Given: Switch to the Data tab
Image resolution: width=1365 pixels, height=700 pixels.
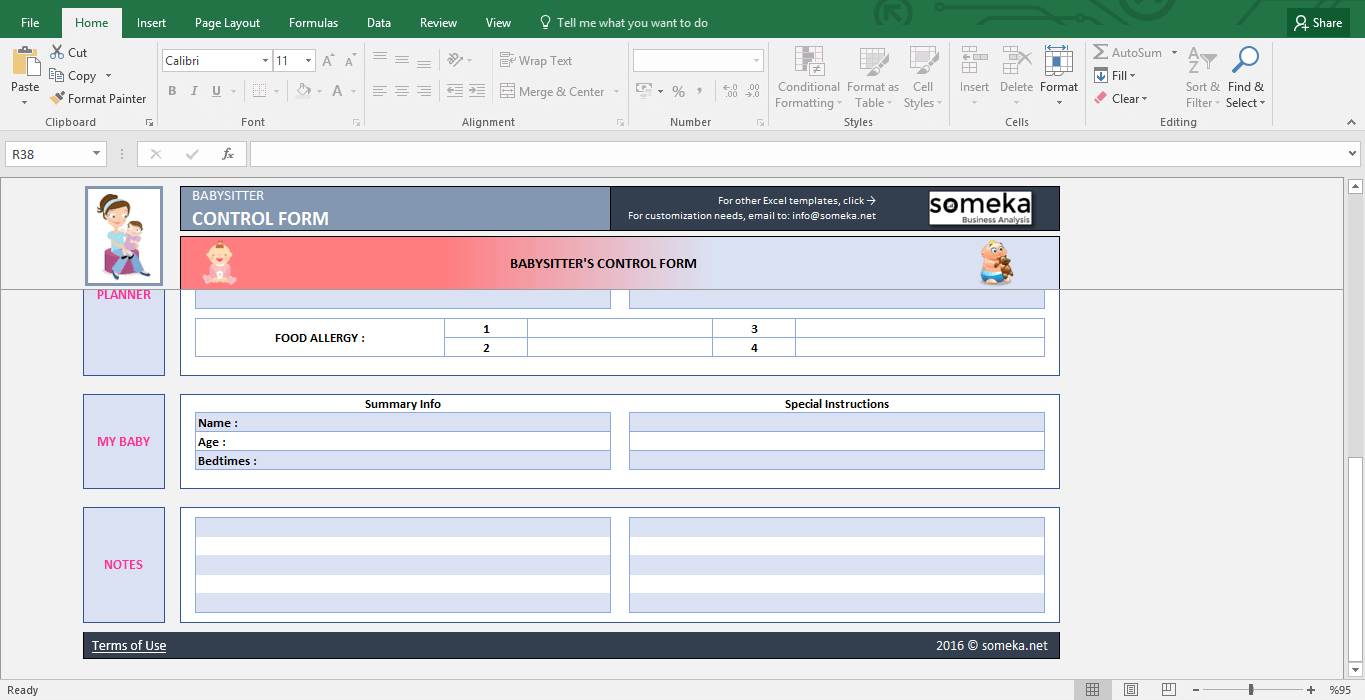Looking at the screenshot, I should click(x=379, y=23).
